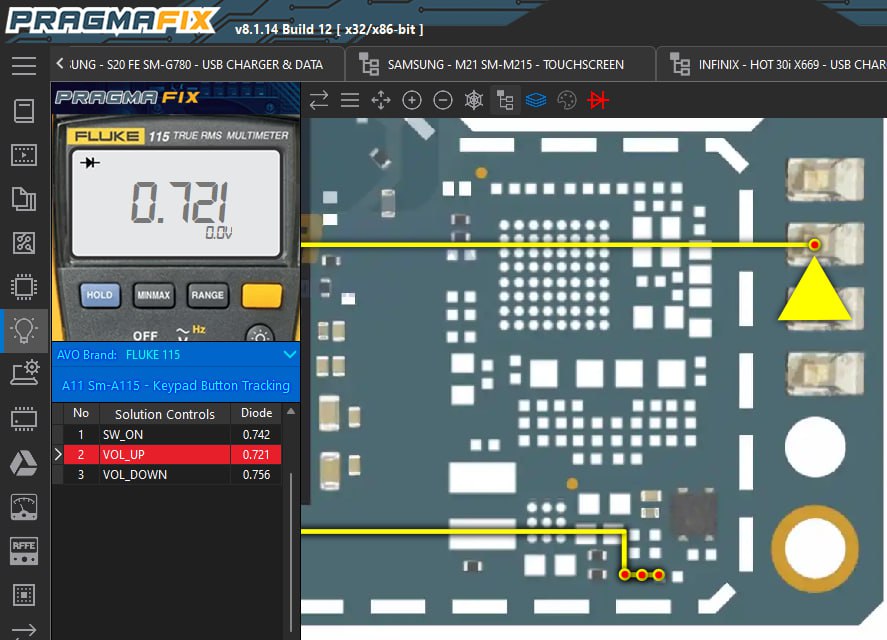Click the table scrollbar up arrow
The width and height of the screenshot is (887, 640).
point(291,411)
